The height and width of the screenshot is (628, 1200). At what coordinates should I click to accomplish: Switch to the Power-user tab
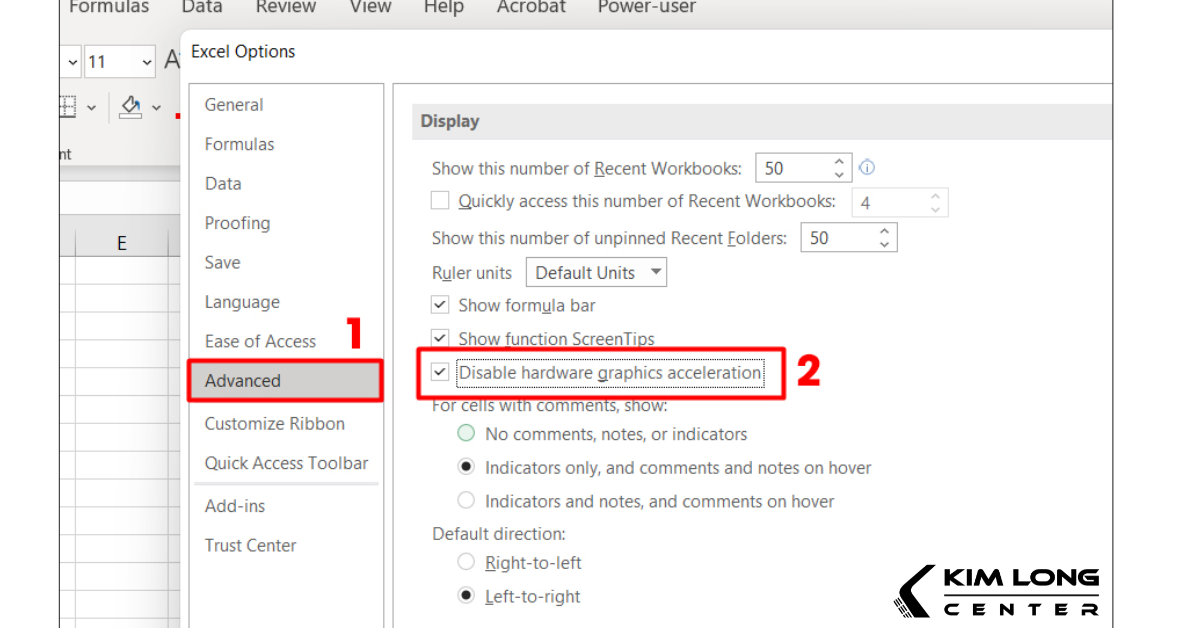point(645,8)
